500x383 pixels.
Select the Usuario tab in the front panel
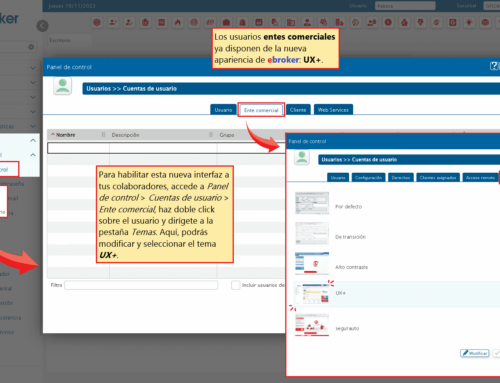click(x=338, y=178)
